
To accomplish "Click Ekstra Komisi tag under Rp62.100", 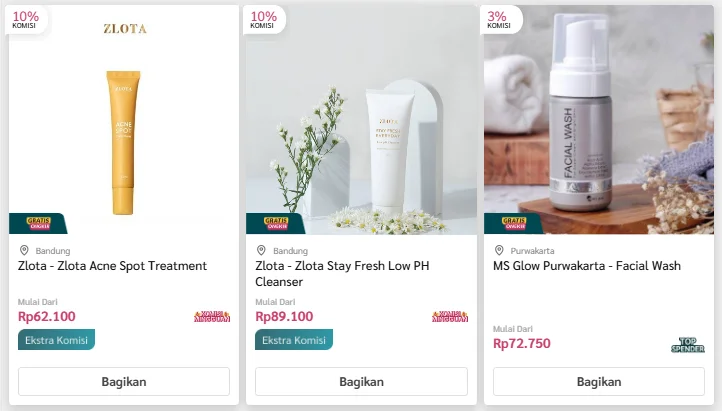I will tap(56, 340).
